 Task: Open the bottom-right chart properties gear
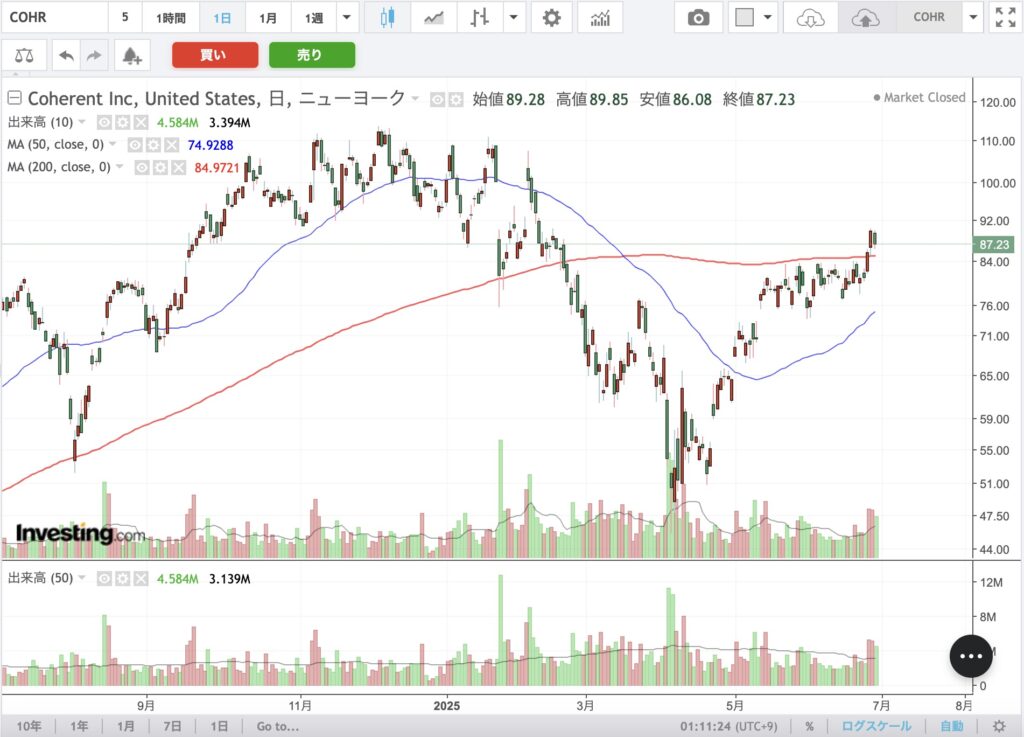click(999, 726)
